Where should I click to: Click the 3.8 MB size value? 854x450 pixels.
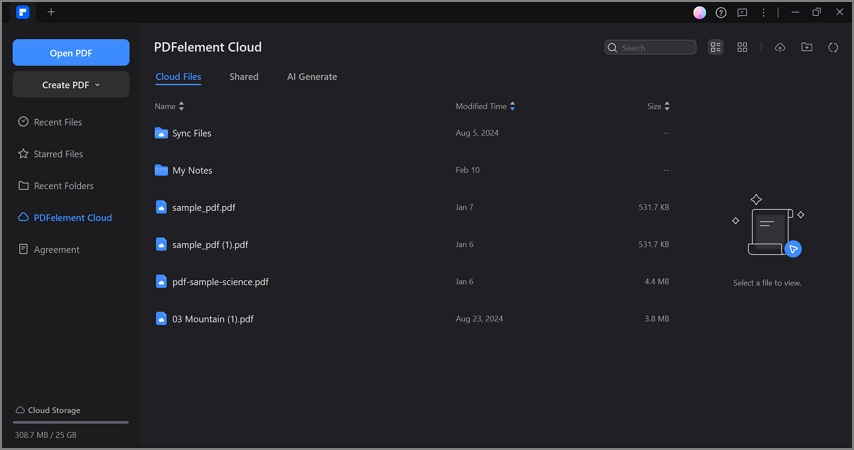point(657,319)
